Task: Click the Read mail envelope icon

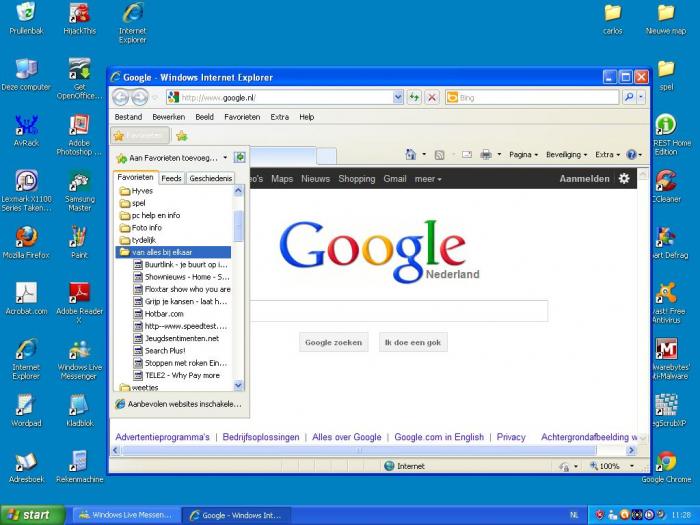Action: (x=465, y=155)
